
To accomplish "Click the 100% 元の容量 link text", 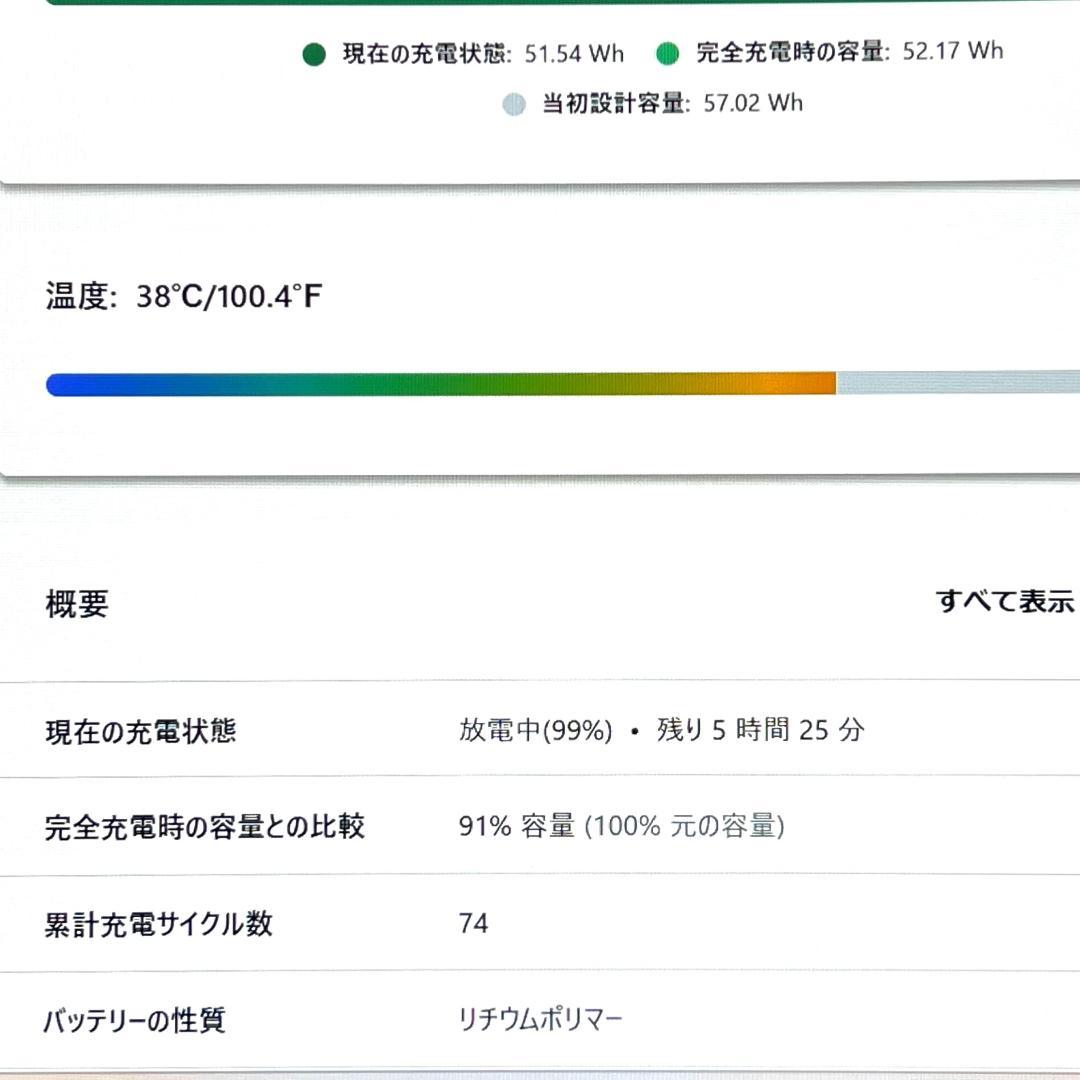I will [685, 826].
